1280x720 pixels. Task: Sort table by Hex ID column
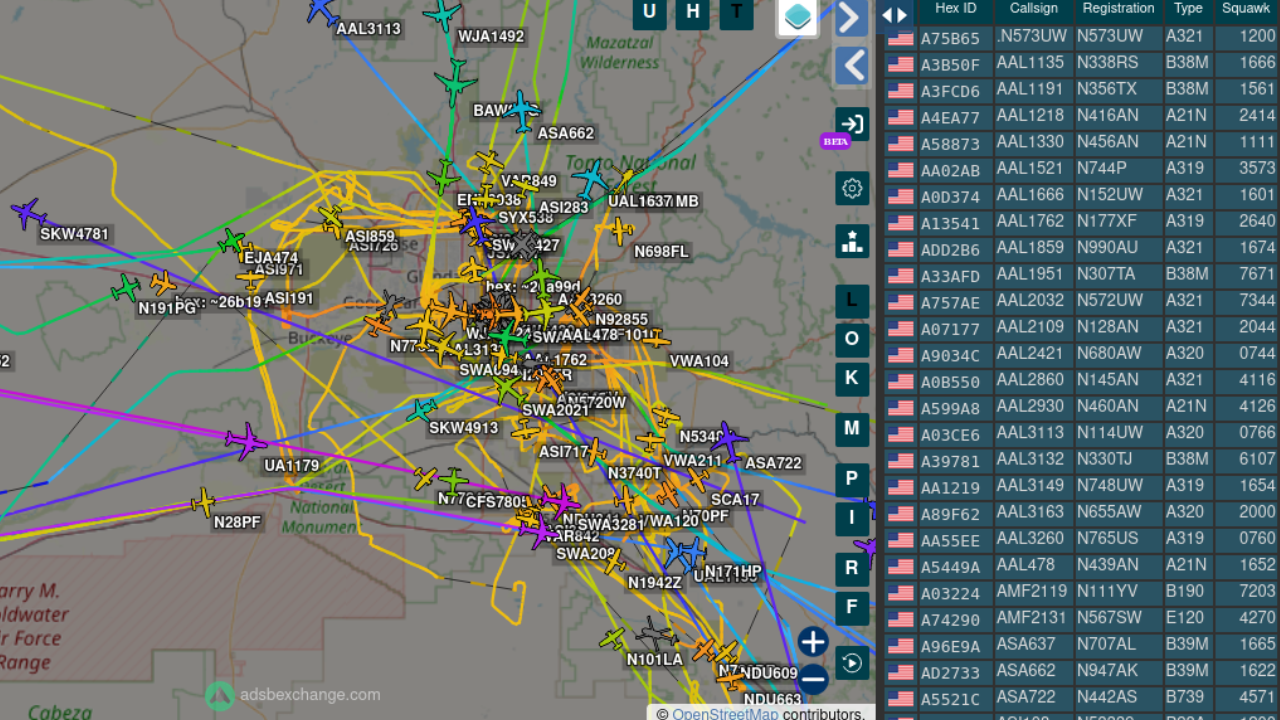(x=955, y=9)
